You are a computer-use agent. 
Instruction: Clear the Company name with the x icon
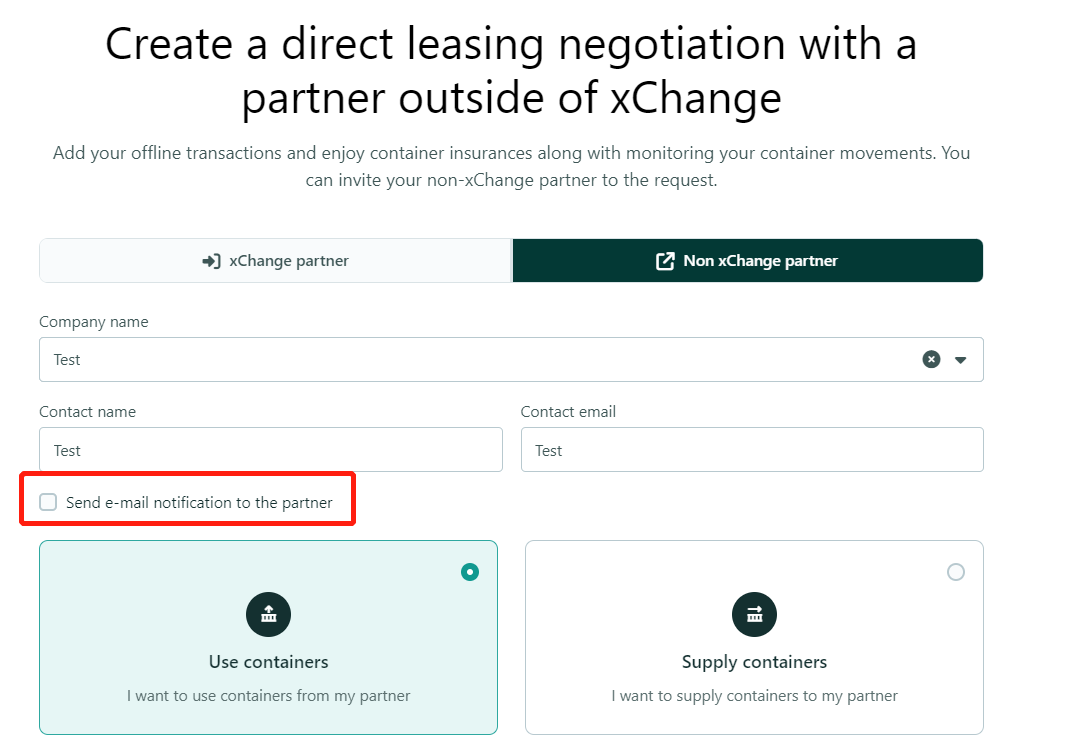pos(931,359)
